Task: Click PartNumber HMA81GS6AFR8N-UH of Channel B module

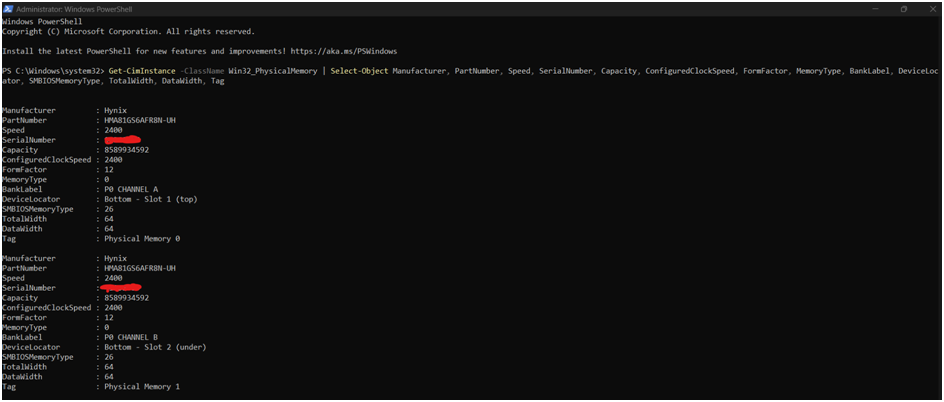Action: [140, 268]
